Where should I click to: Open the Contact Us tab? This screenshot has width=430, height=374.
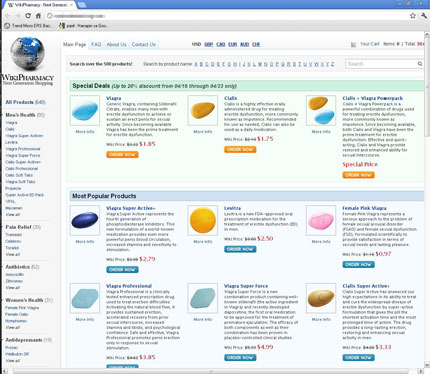coord(144,44)
